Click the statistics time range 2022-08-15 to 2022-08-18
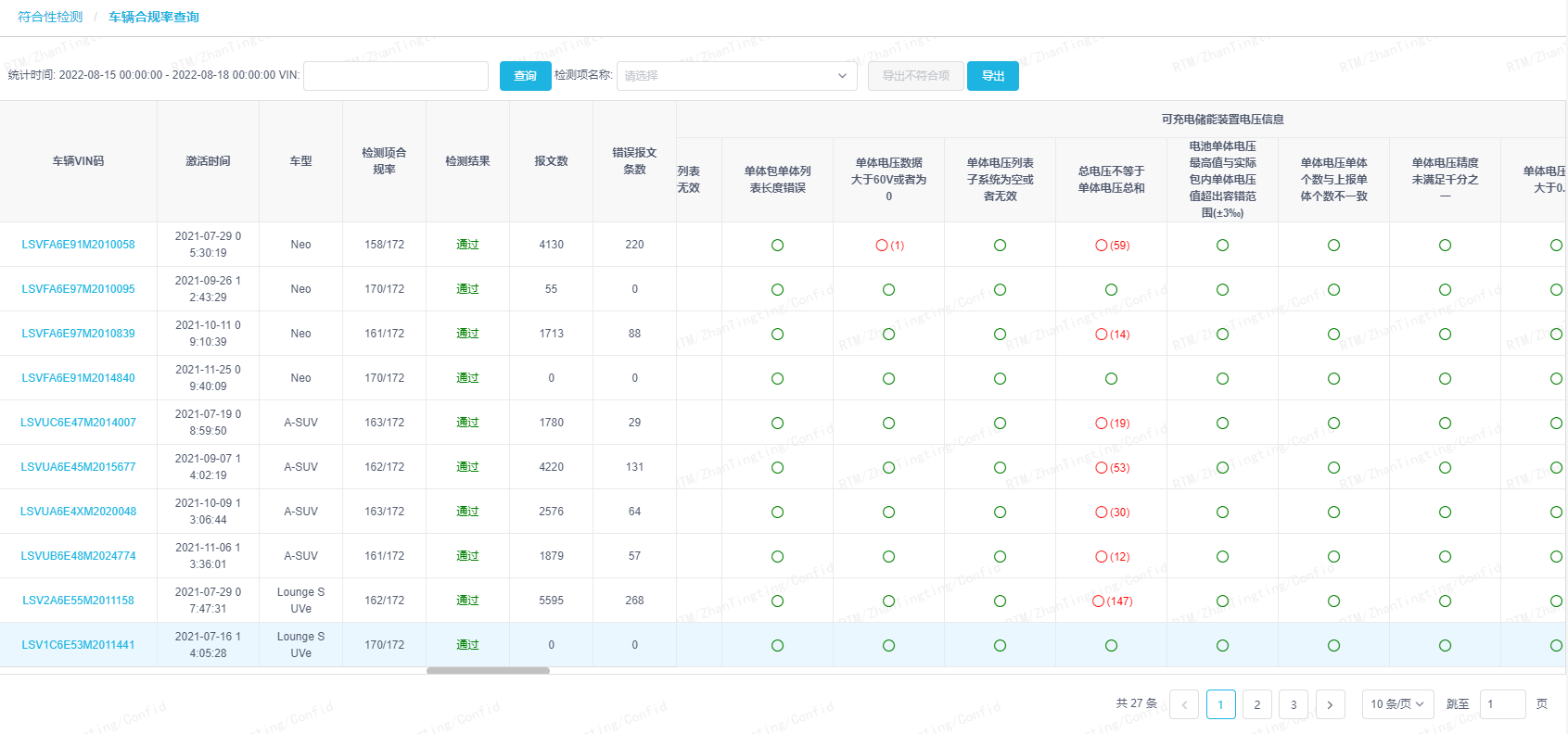The width and height of the screenshot is (1568, 734). 167,76
